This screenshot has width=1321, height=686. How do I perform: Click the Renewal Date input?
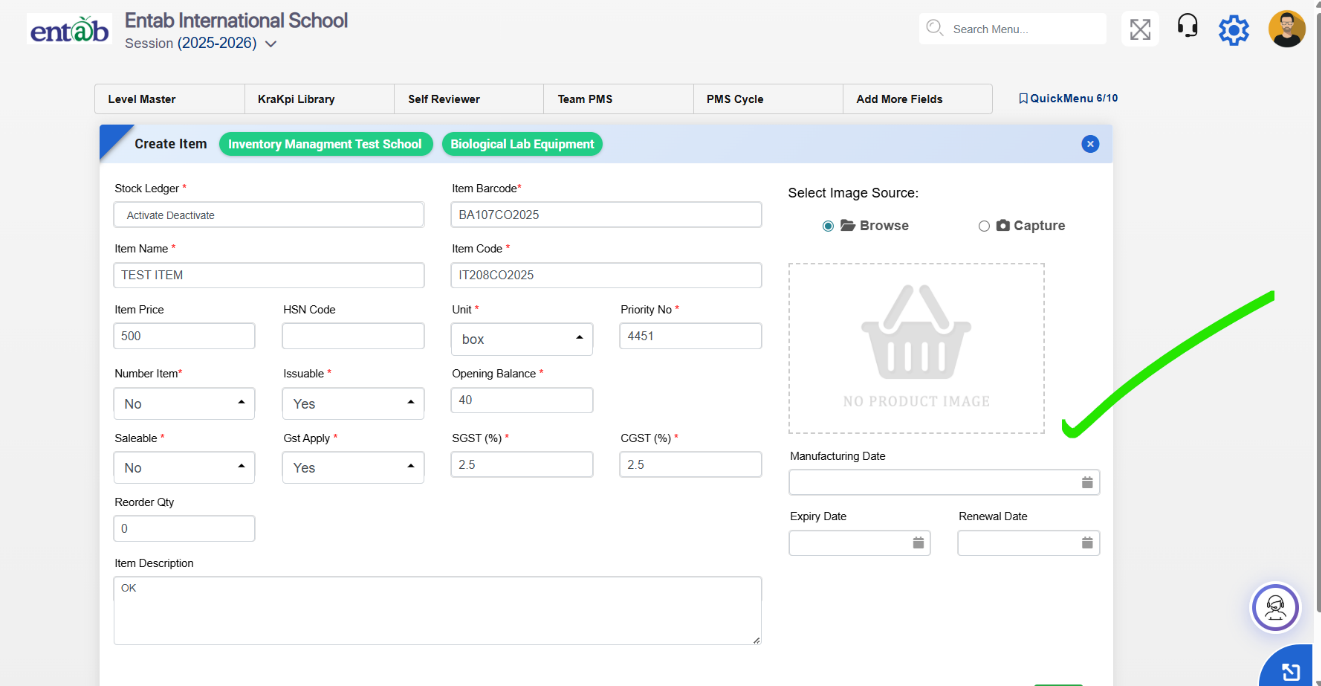coord(1028,543)
